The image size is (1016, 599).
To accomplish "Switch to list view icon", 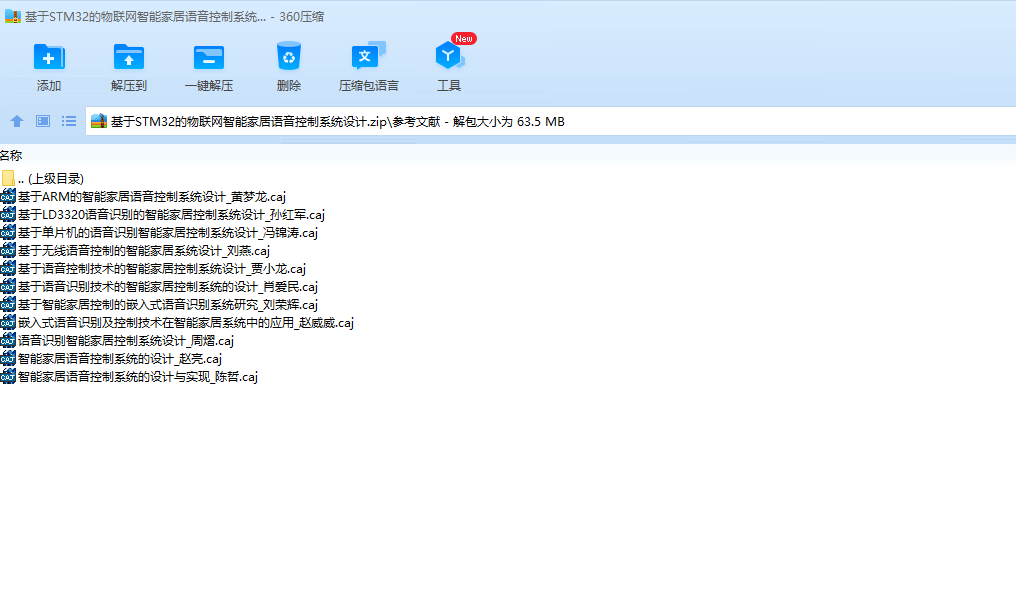I will click(69, 121).
